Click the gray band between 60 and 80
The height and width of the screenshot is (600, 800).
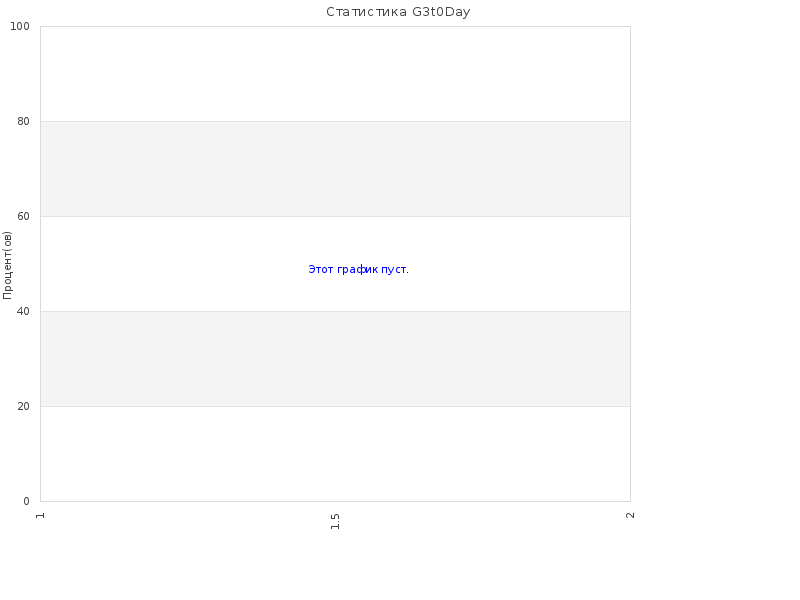[335, 169]
